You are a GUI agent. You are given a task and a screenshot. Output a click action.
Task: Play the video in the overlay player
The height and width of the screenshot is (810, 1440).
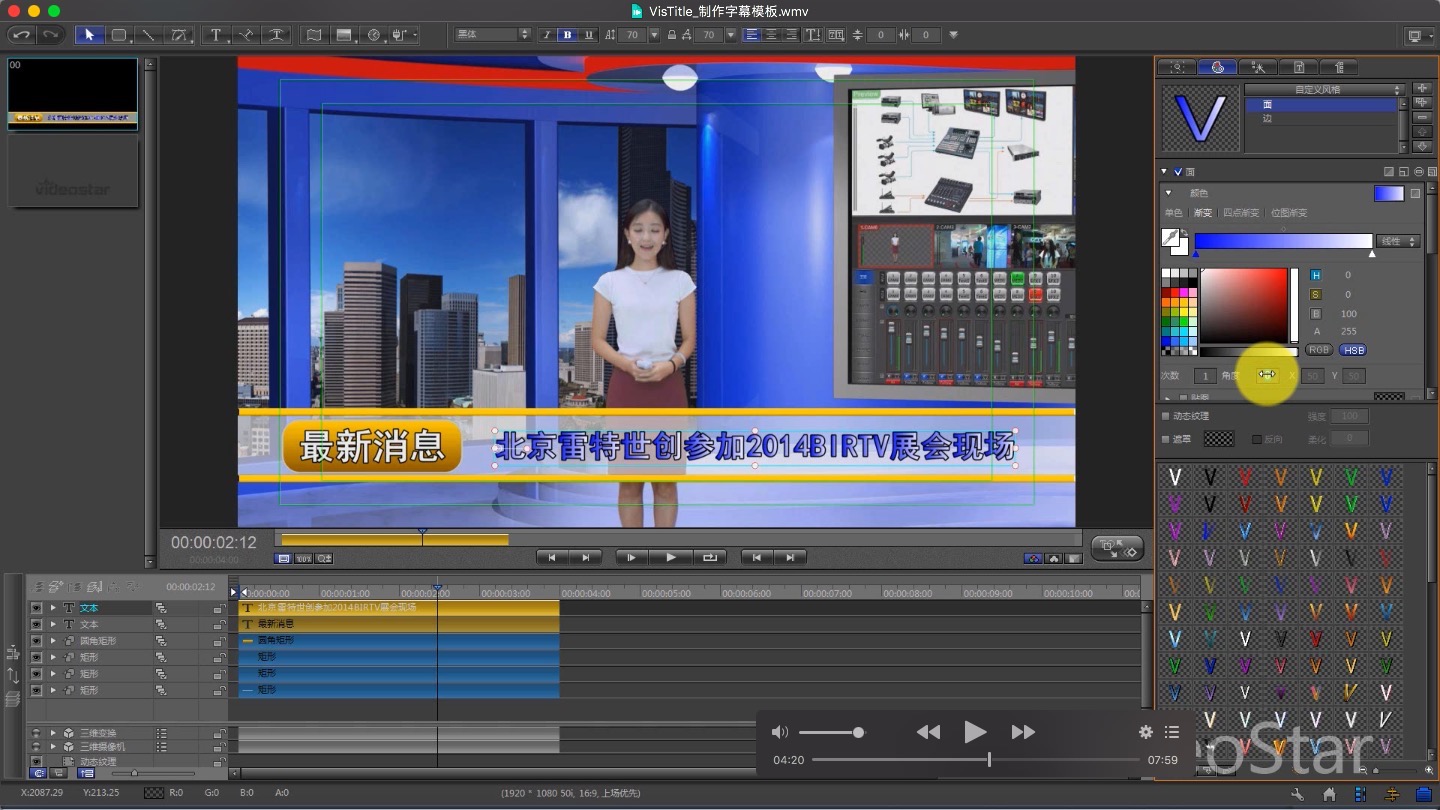point(975,732)
